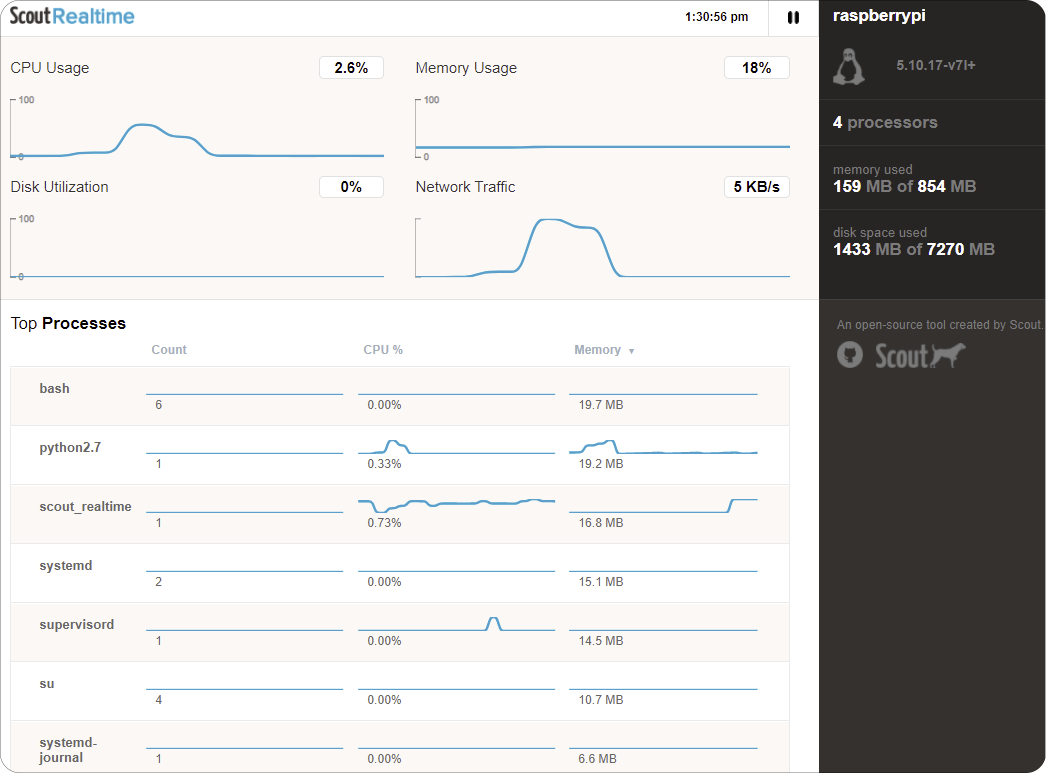Click the python2.7 CPU sparkline

click(x=456, y=447)
